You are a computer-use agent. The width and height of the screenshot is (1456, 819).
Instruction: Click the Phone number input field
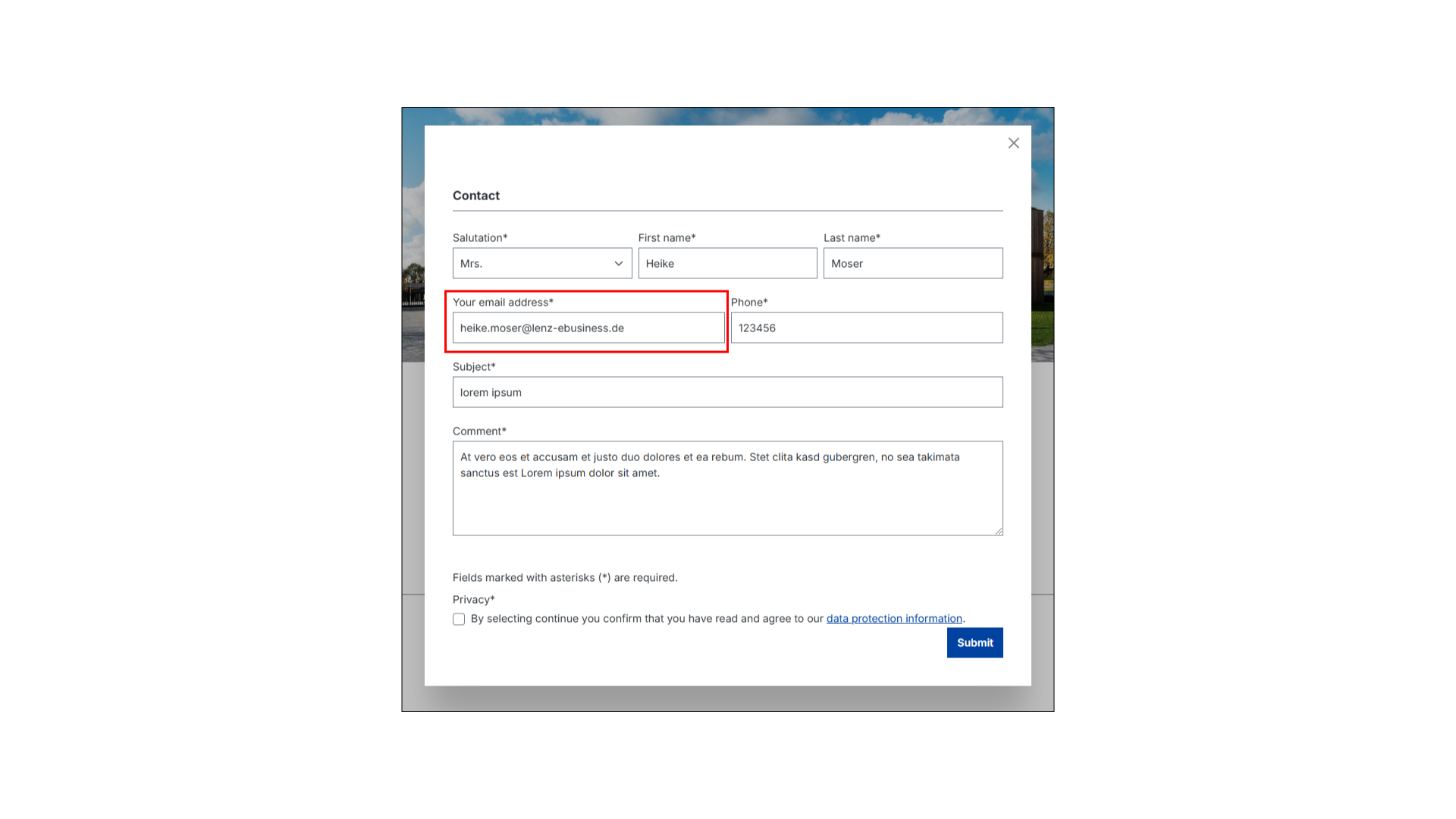pos(867,327)
